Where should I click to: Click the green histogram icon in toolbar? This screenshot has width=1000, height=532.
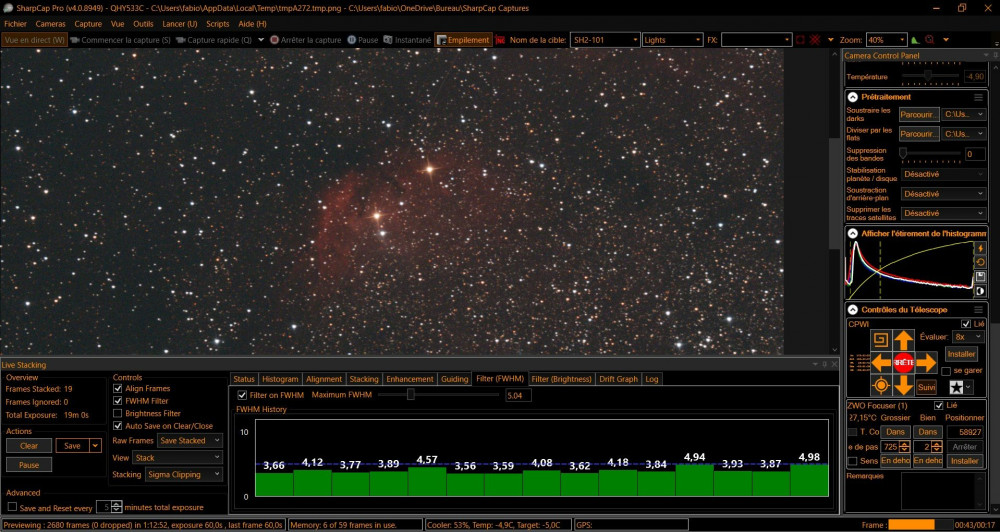tap(915, 40)
